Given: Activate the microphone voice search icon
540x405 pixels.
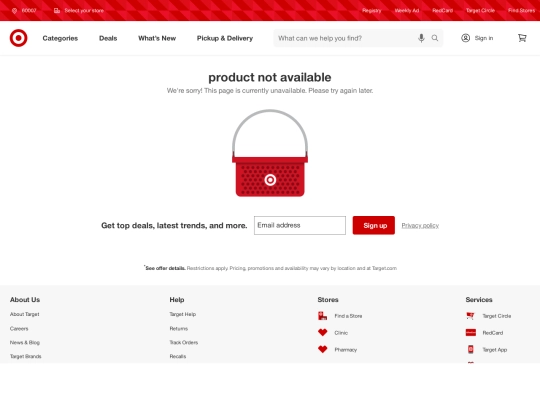Looking at the screenshot, I should (x=421, y=38).
